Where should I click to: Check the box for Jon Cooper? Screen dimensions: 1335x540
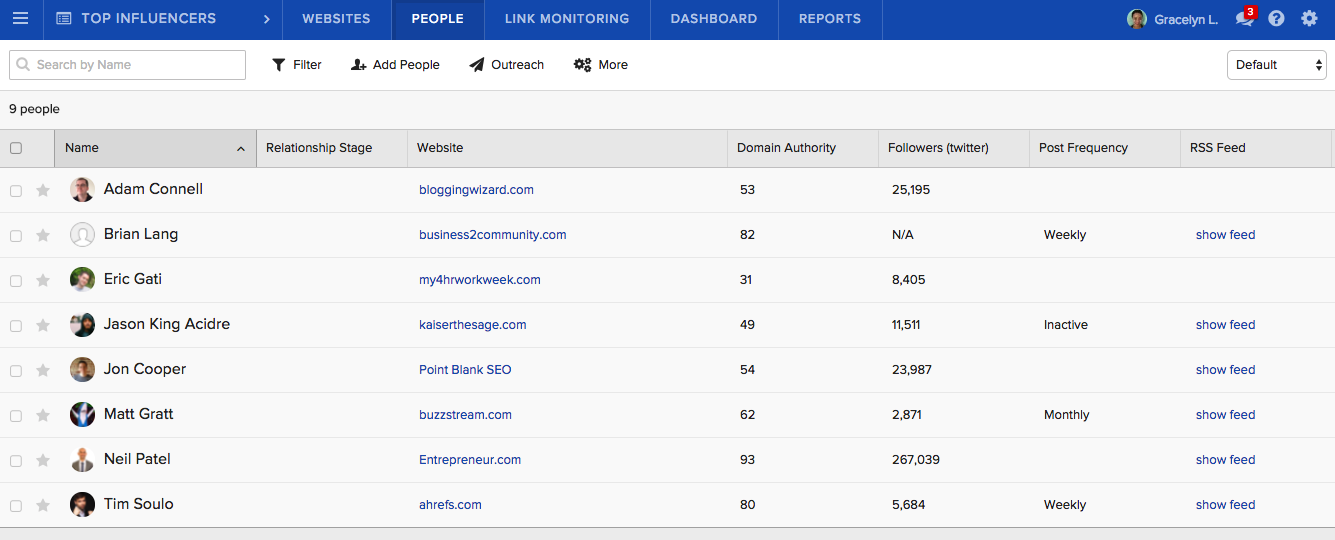click(16, 371)
